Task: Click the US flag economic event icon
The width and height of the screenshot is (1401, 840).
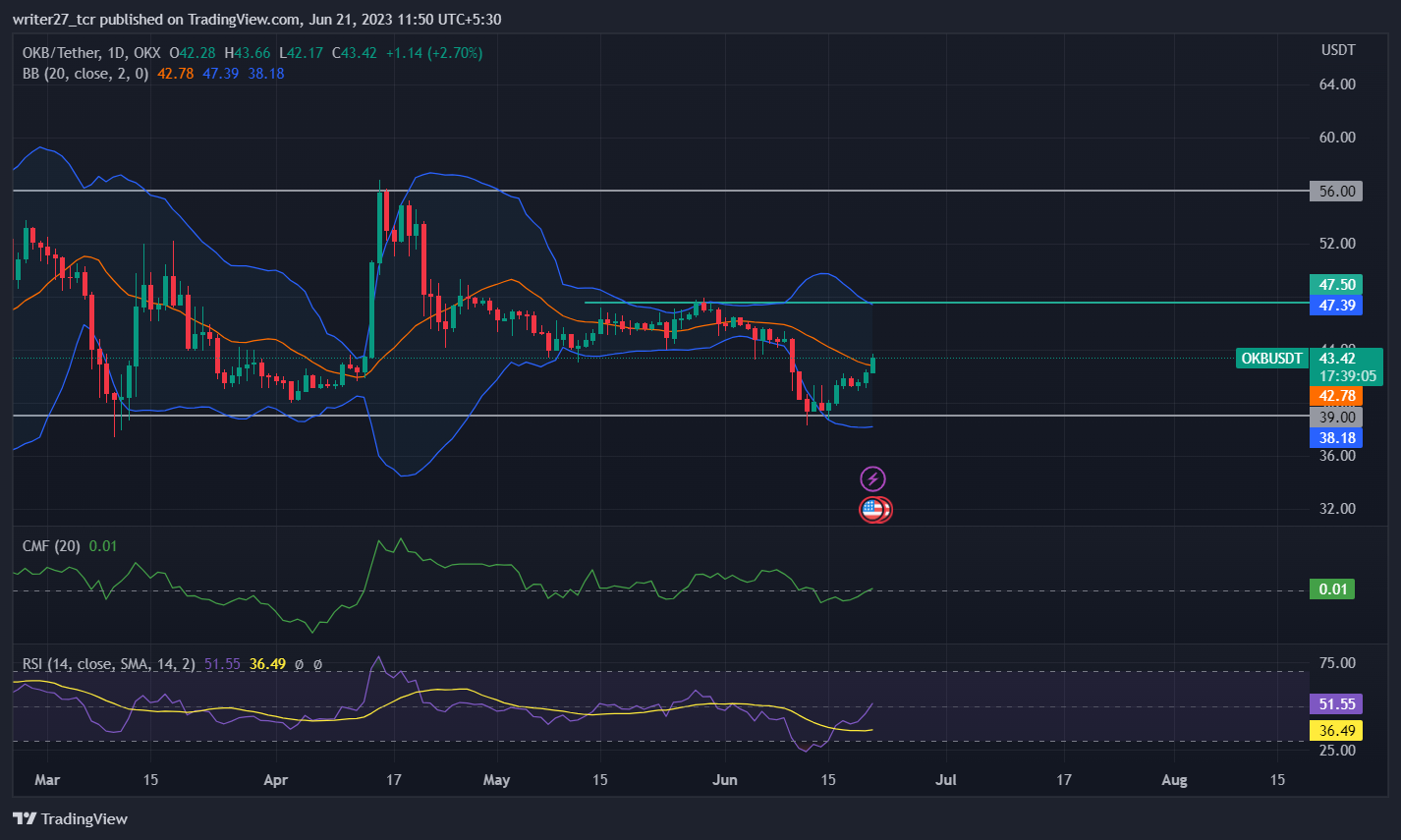Action: point(872,509)
